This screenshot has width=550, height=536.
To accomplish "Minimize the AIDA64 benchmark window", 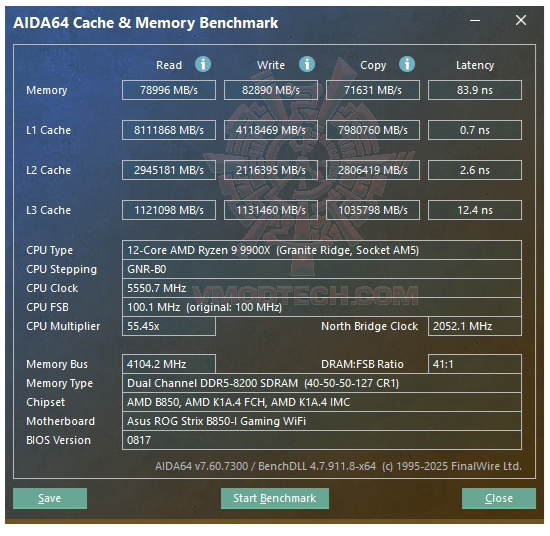I will 475,20.
